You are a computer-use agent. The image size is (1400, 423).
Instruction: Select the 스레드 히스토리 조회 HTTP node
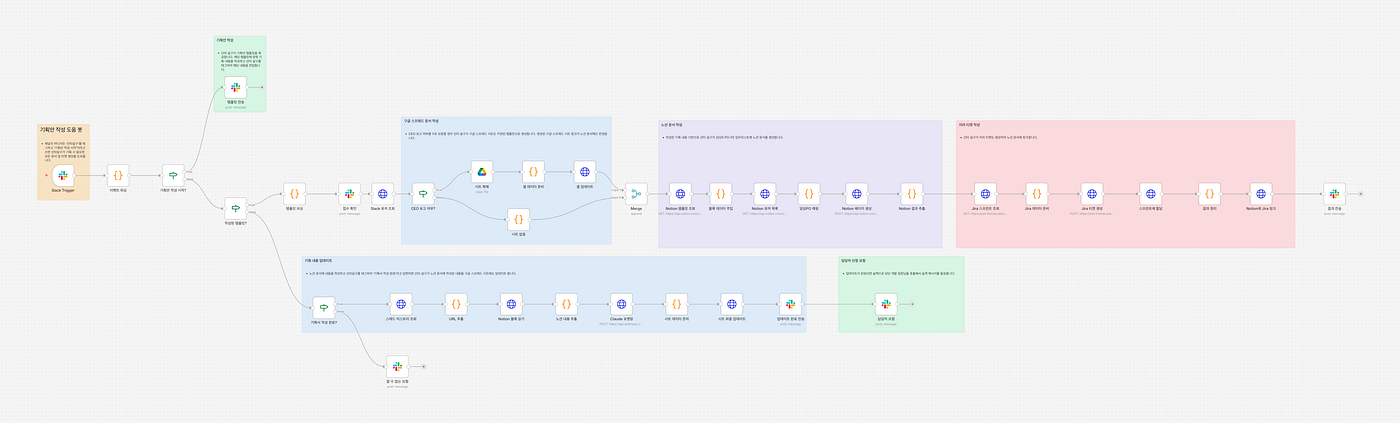click(x=401, y=303)
